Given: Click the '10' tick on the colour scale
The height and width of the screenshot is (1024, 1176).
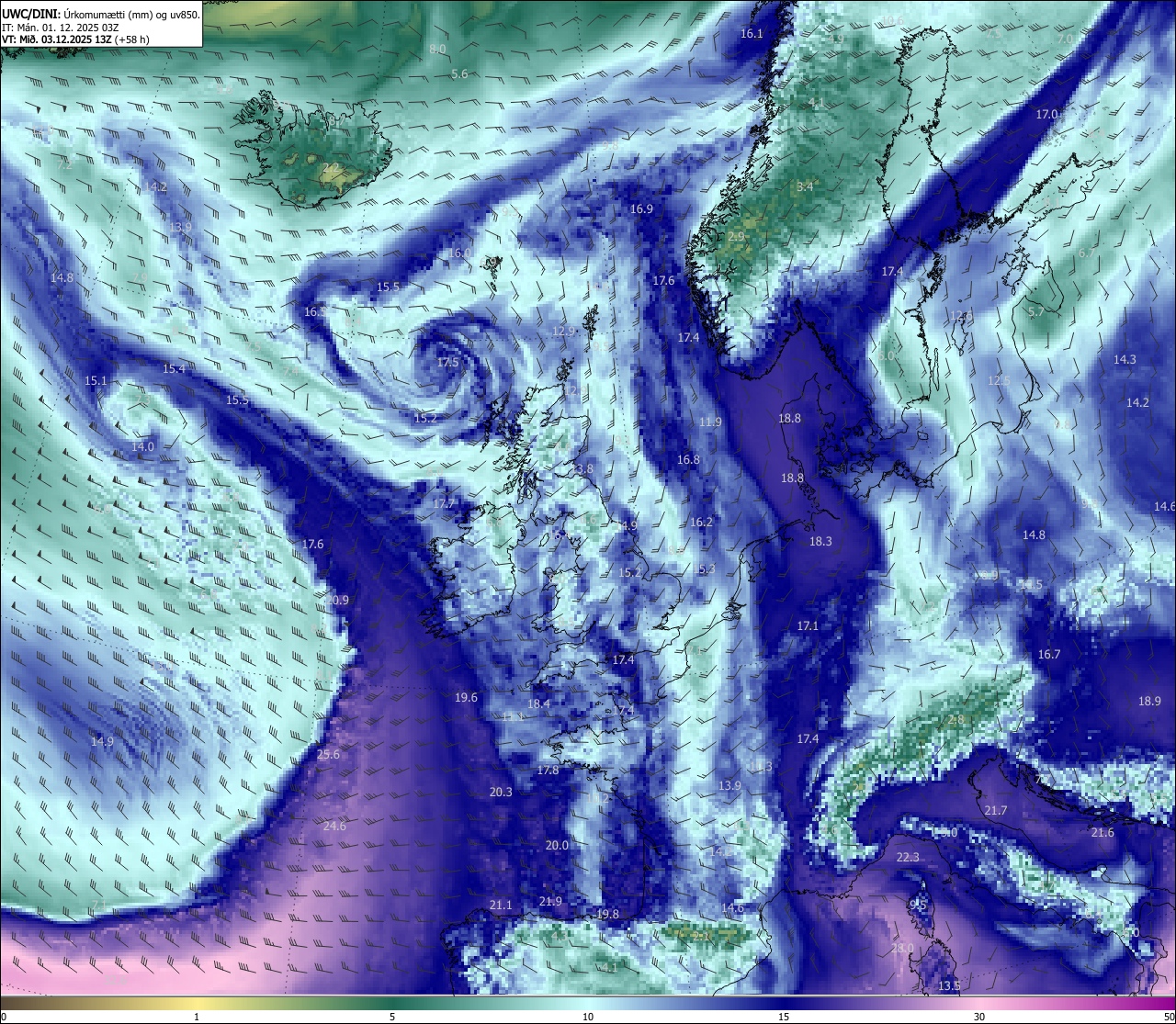Looking at the screenshot, I should tap(588, 1017).
